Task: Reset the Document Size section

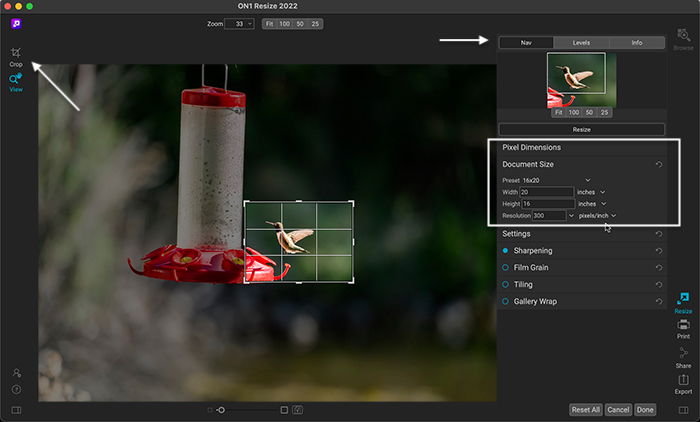Action: (x=659, y=164)
